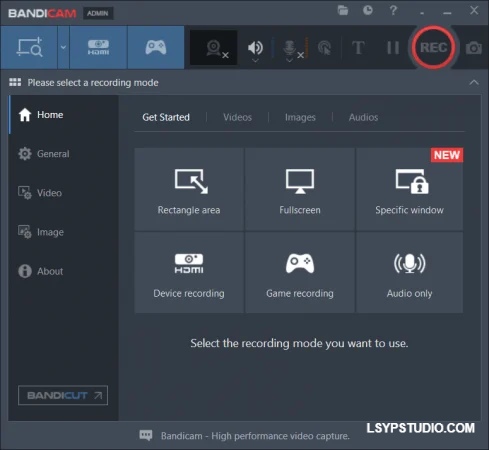
Task: Toggle the webcam overlay icon
Action: point(214,48)
